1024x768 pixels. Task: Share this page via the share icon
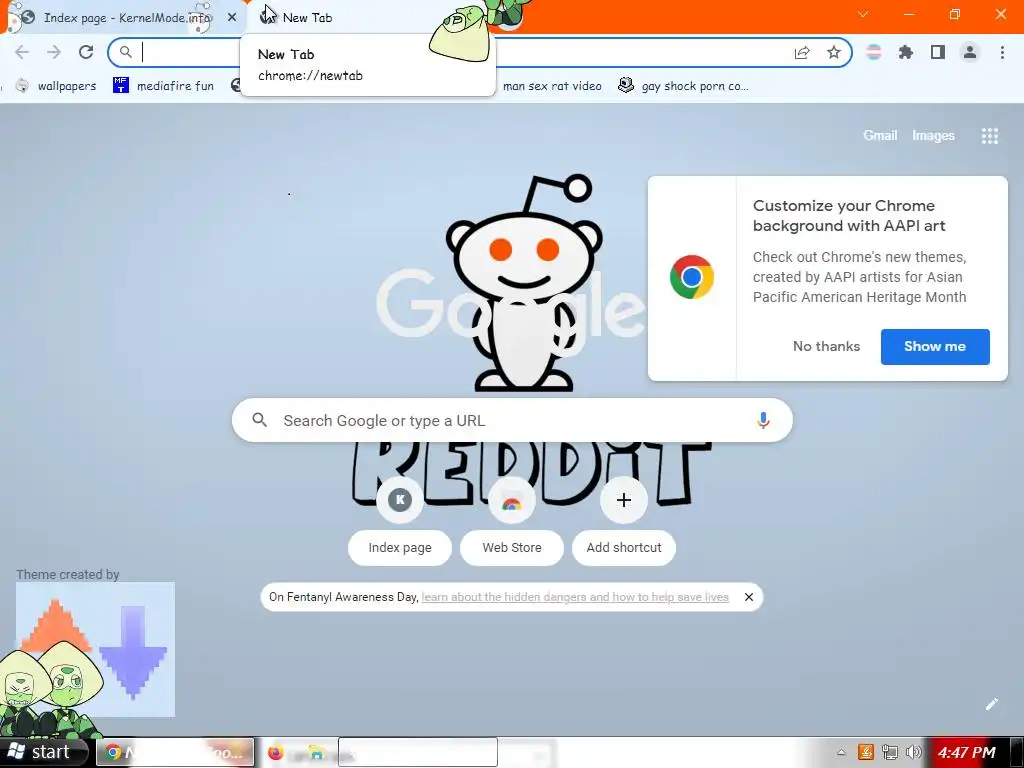[x=802, y=52]
